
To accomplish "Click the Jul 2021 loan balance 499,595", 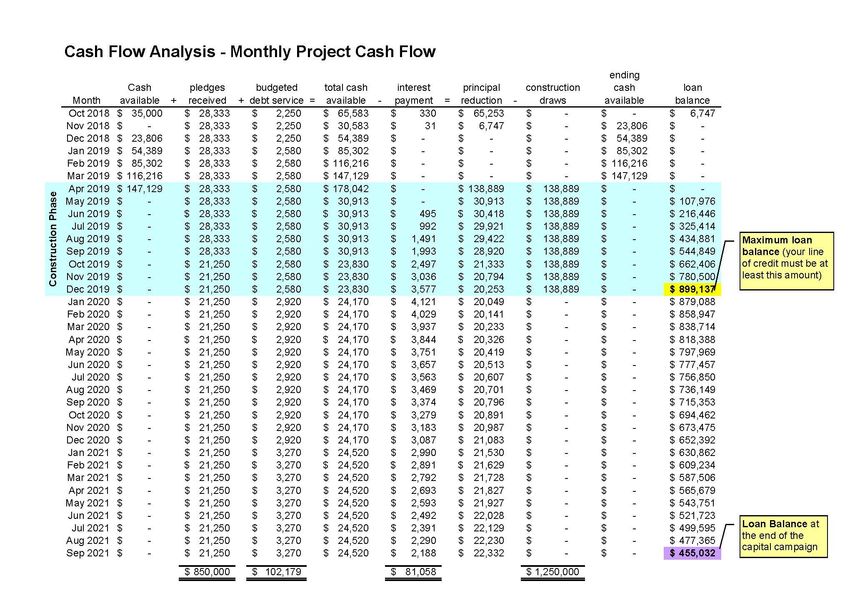I will pyautogui.click(x=697, y=528).
